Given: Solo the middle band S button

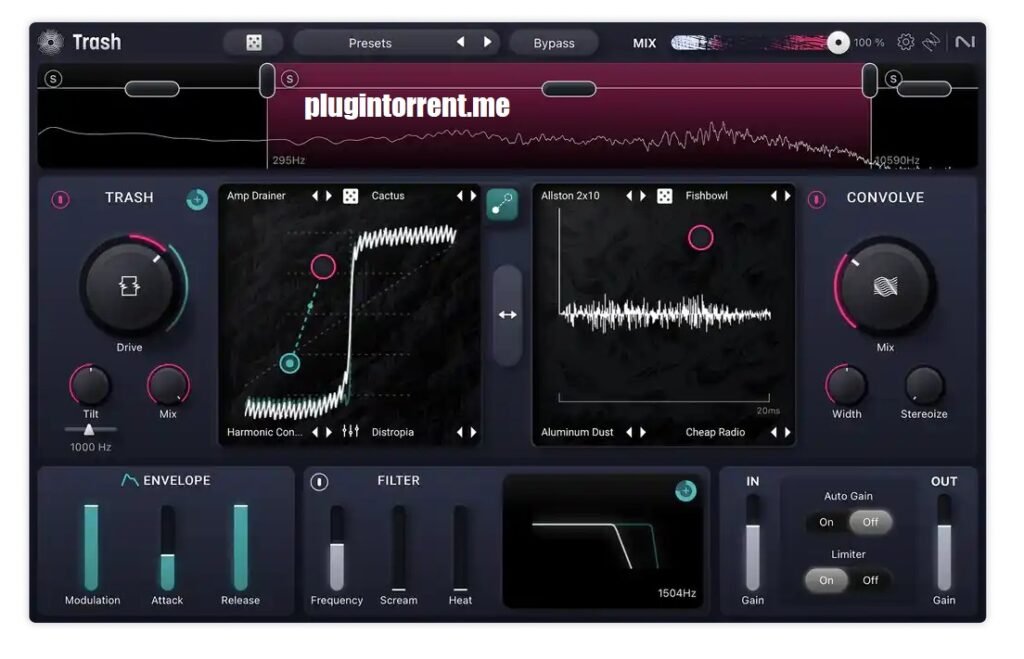Looking at the screenshot, I should 289,79.
